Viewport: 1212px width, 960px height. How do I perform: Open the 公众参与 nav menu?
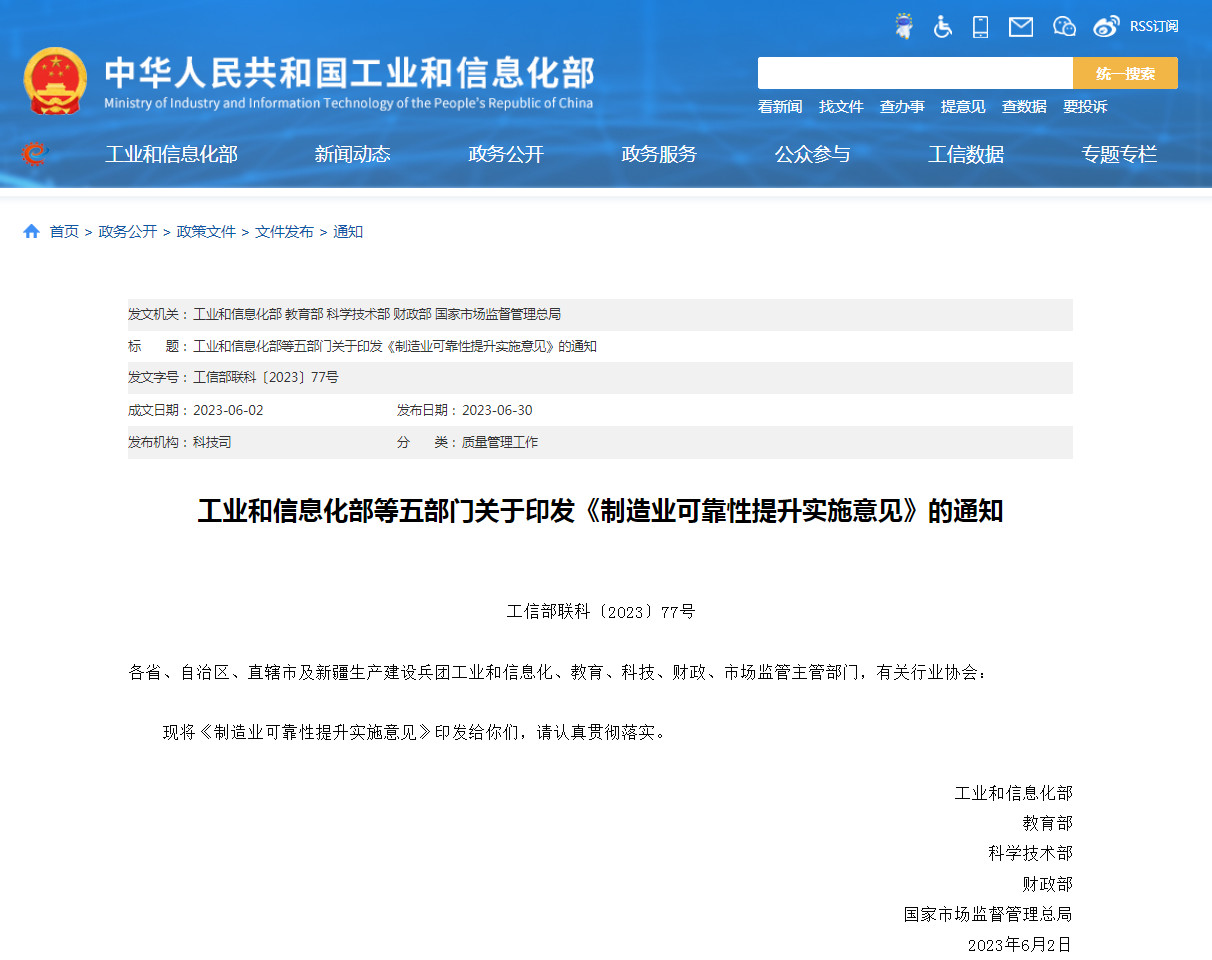(812, 154)
